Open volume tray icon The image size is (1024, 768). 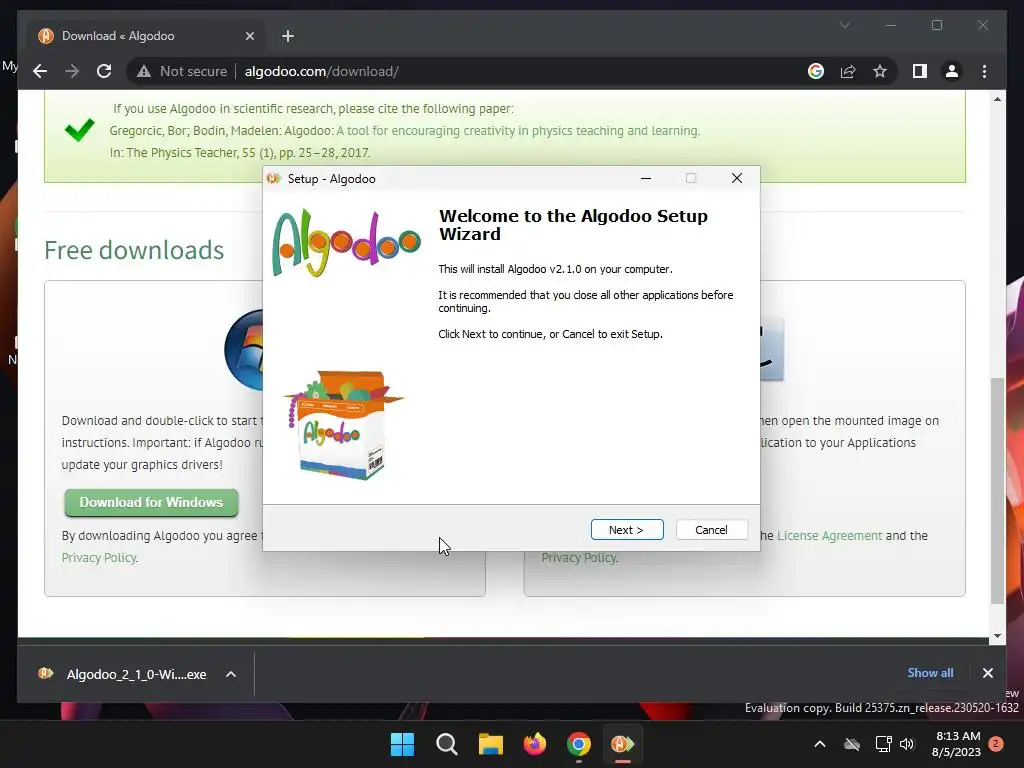click(906, 744)
